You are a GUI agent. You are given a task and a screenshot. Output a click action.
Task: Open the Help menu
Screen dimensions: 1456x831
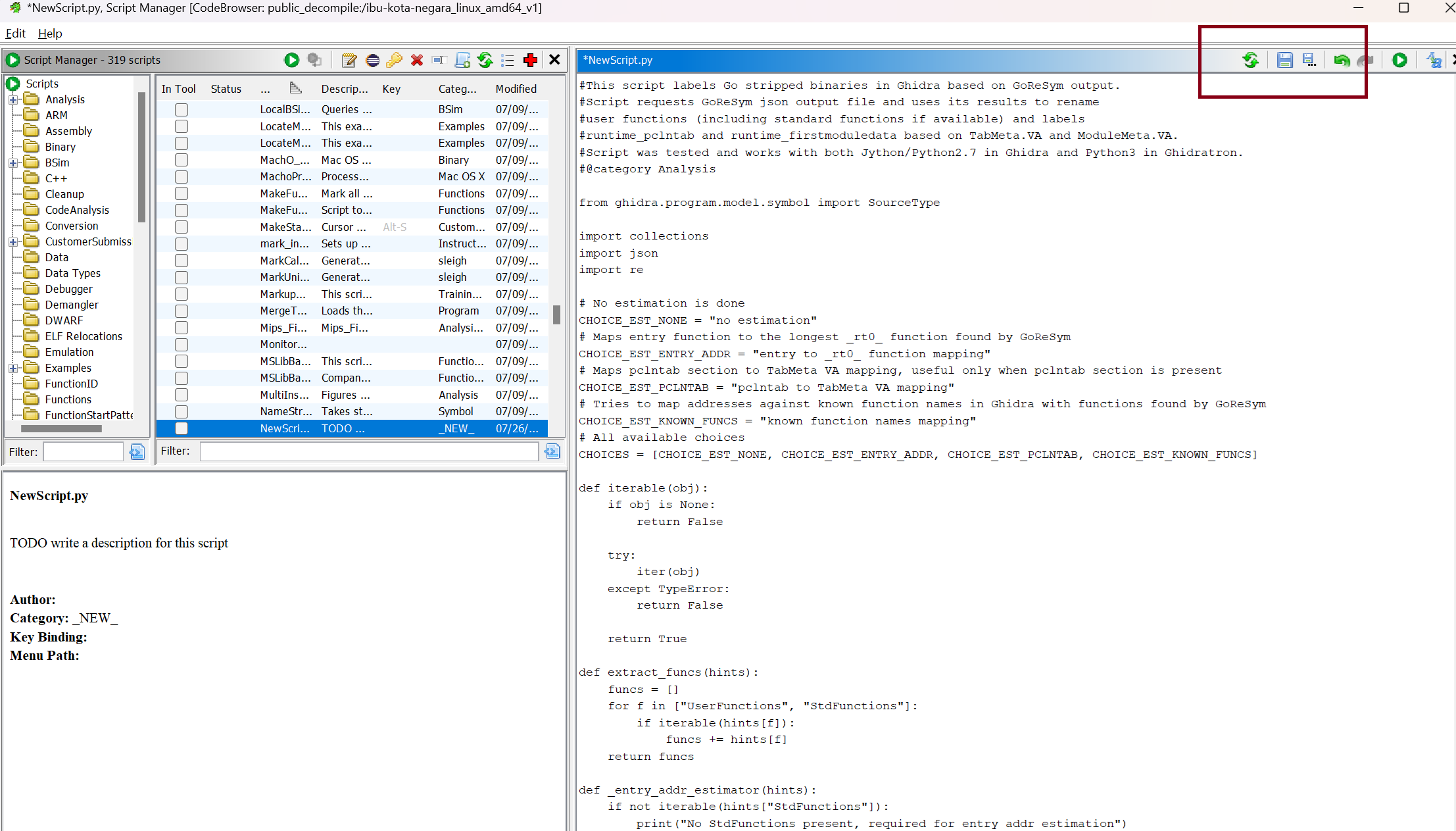pyautogui.click(x=50, y=34)
